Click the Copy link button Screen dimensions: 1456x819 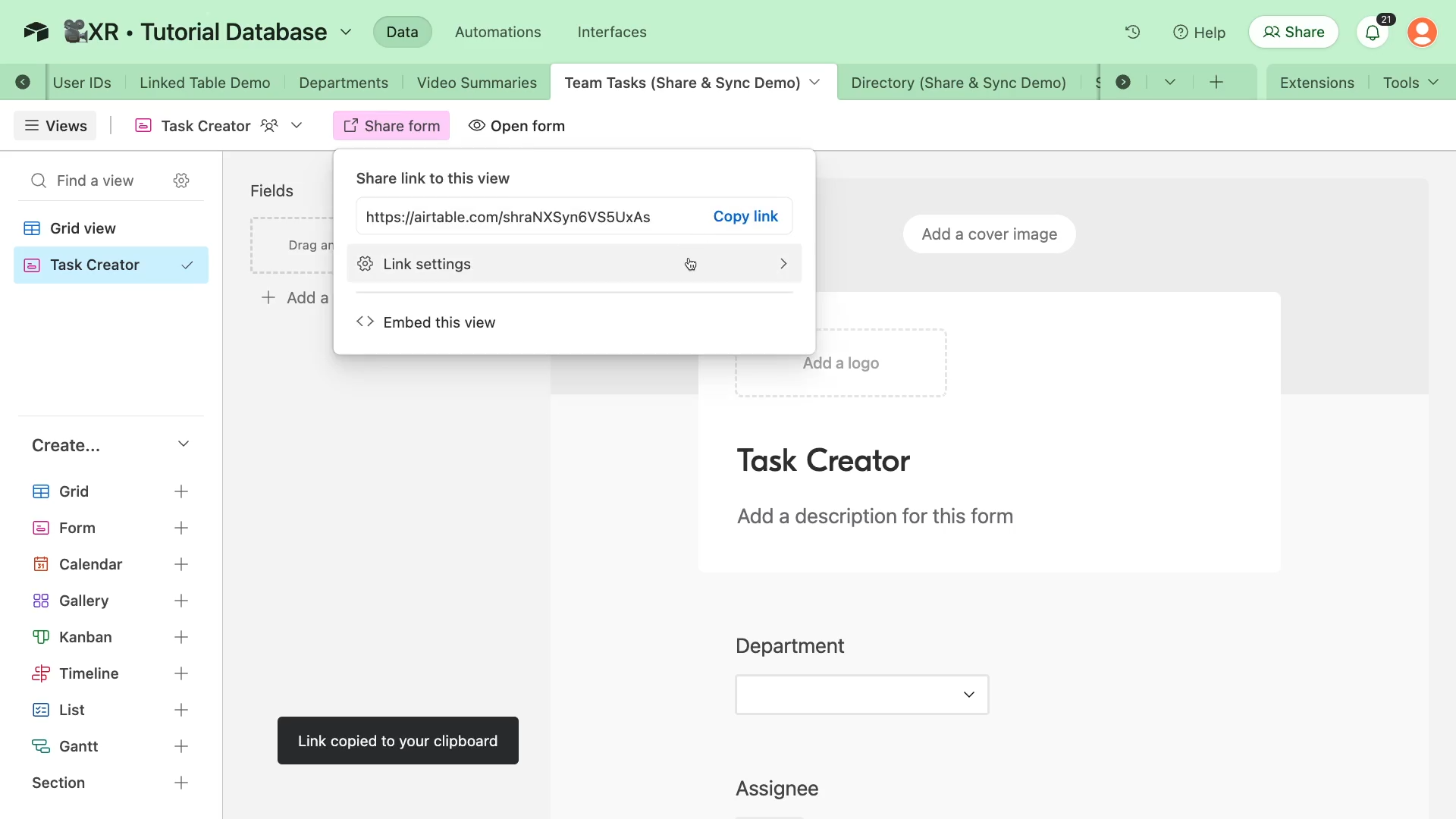coord(745,217)
